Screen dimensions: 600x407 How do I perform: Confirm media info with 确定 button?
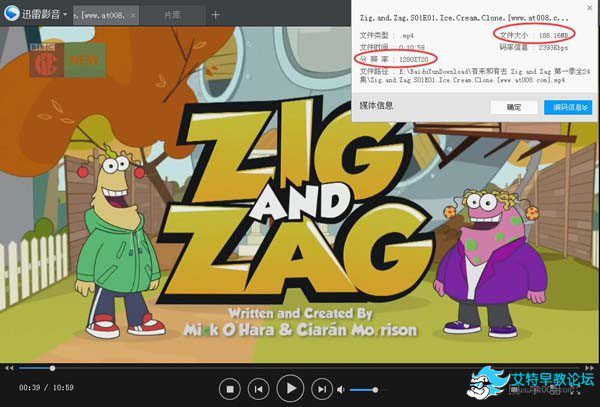pos(514,107)
